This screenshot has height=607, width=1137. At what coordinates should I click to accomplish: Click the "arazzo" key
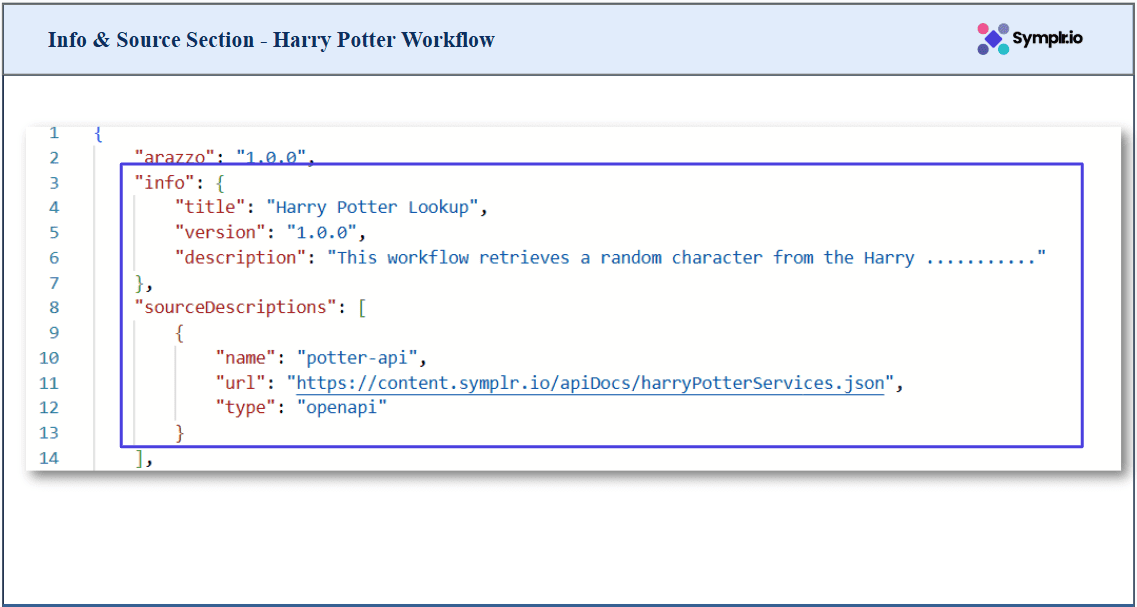click(x=174, y=157)
